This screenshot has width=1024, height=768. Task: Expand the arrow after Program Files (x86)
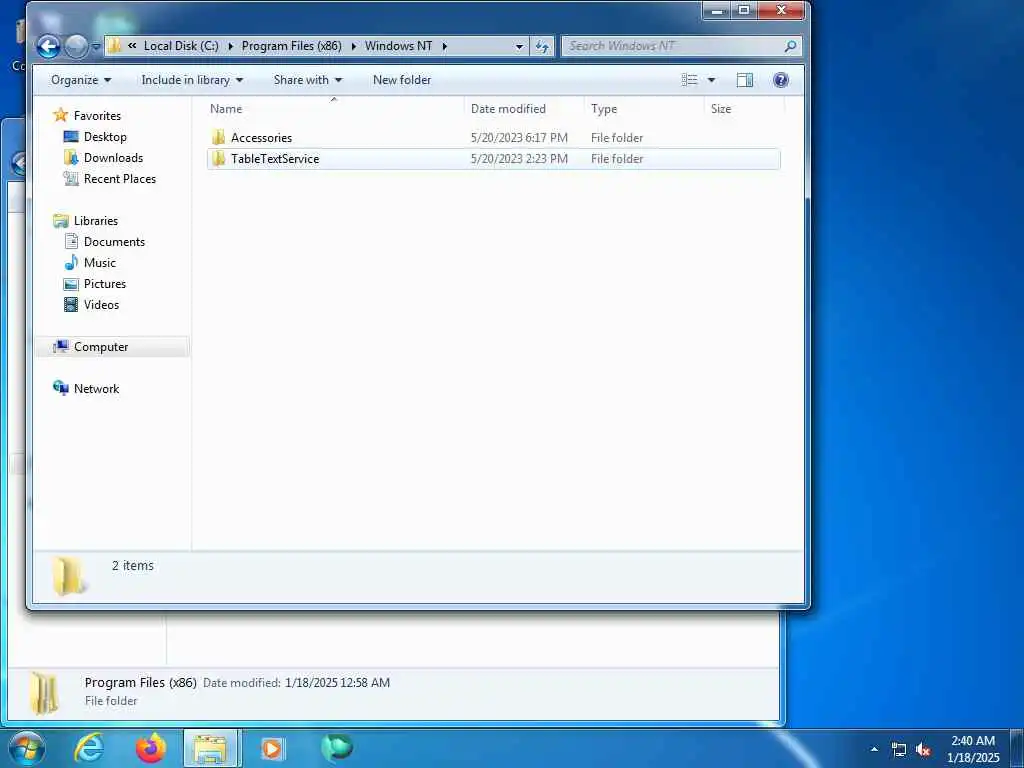coord(353,46)
